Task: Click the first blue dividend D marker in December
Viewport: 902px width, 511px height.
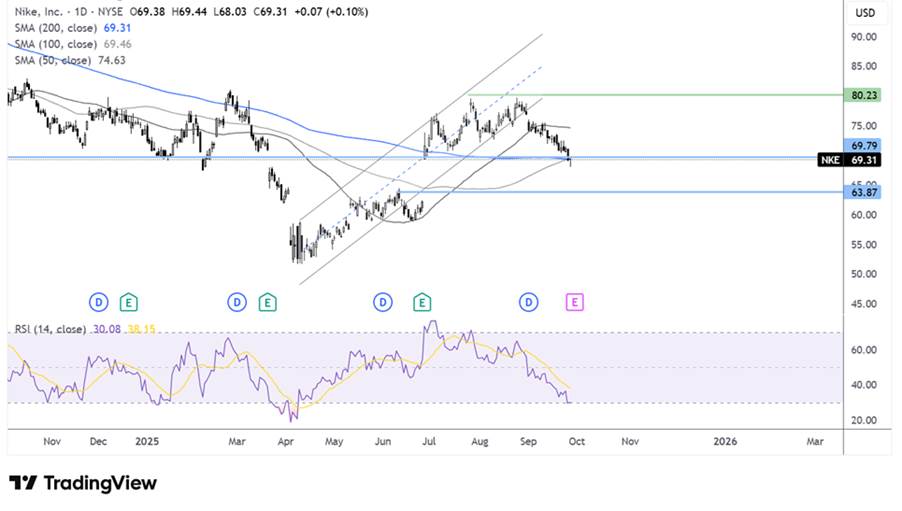Action: (x=98, y=302)
